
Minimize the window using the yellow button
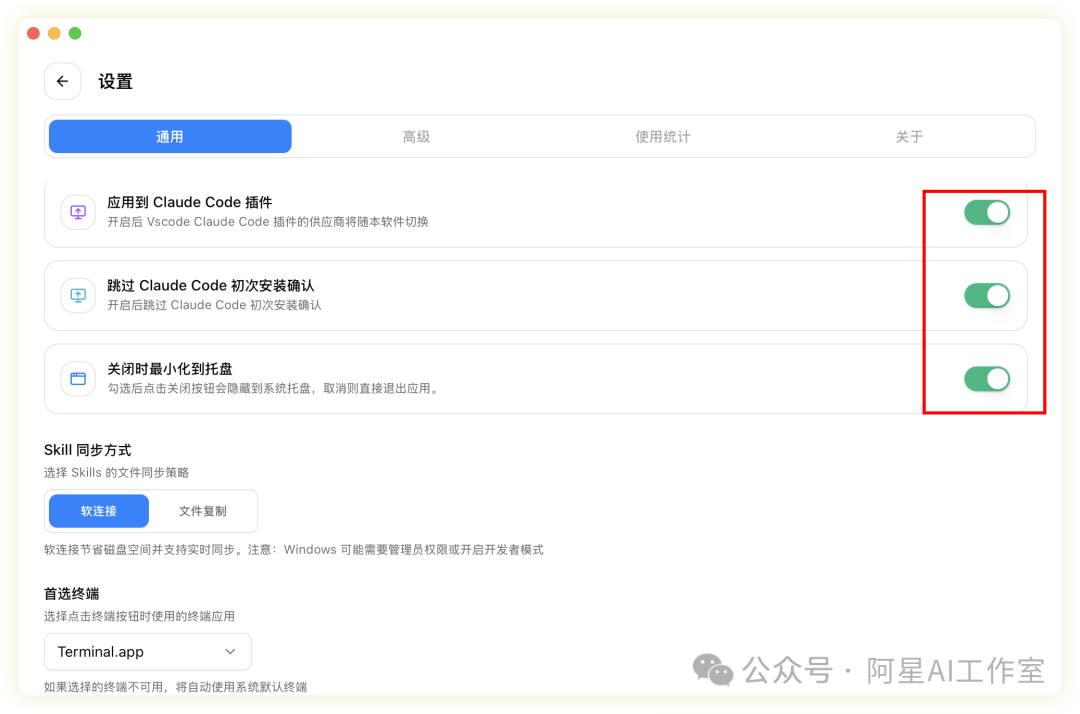(x=54, y=33)
